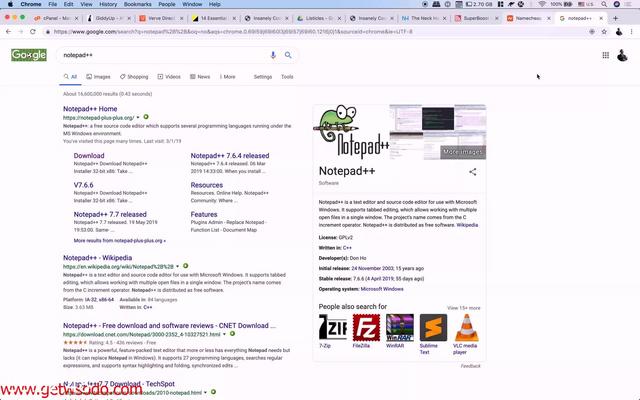Open the Google apps grid
Image resolution: width=640 pixels, height=400 pixels.
(x=606, y=55)
